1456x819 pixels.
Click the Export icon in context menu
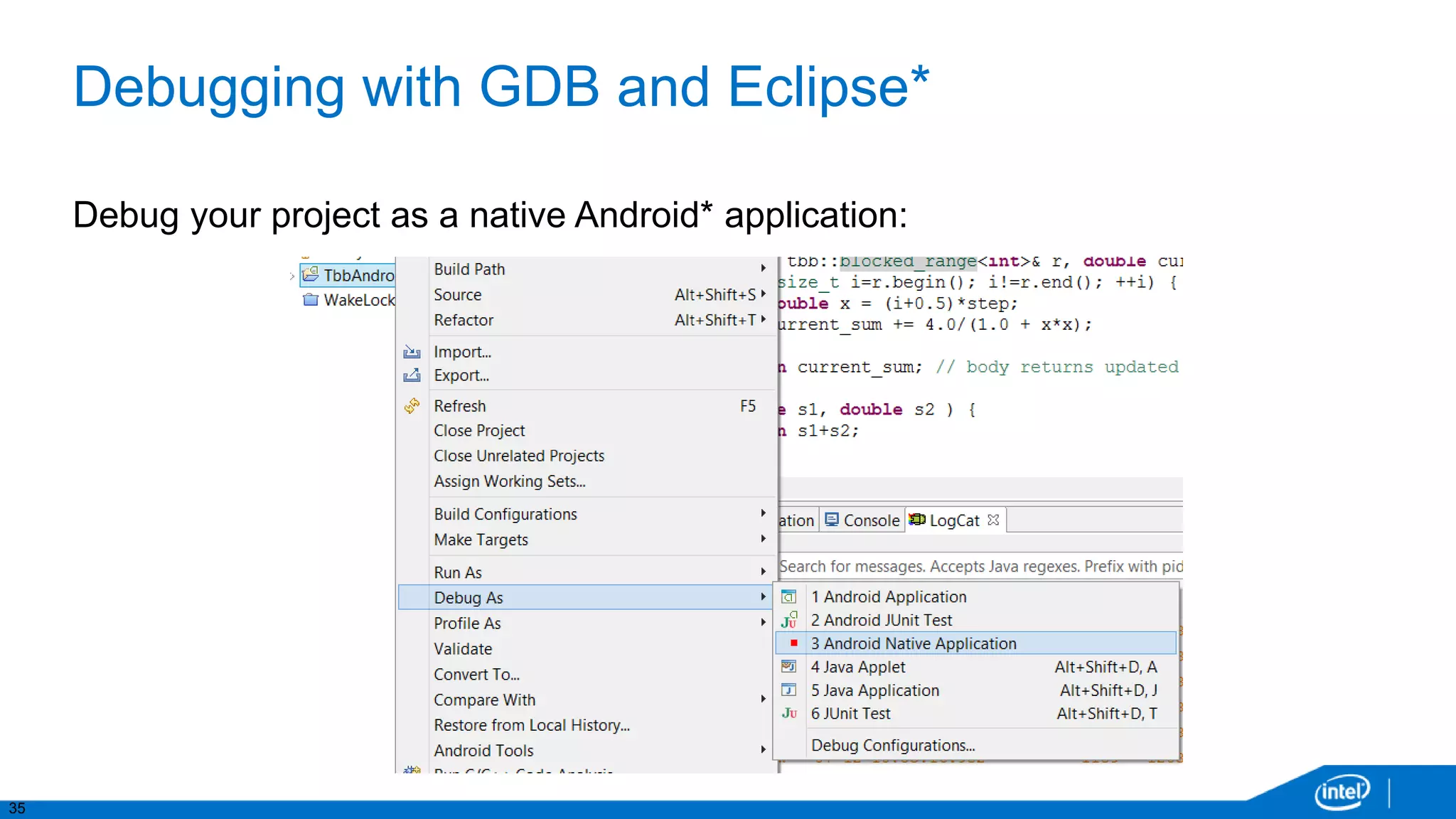click(x=412, y=375)
